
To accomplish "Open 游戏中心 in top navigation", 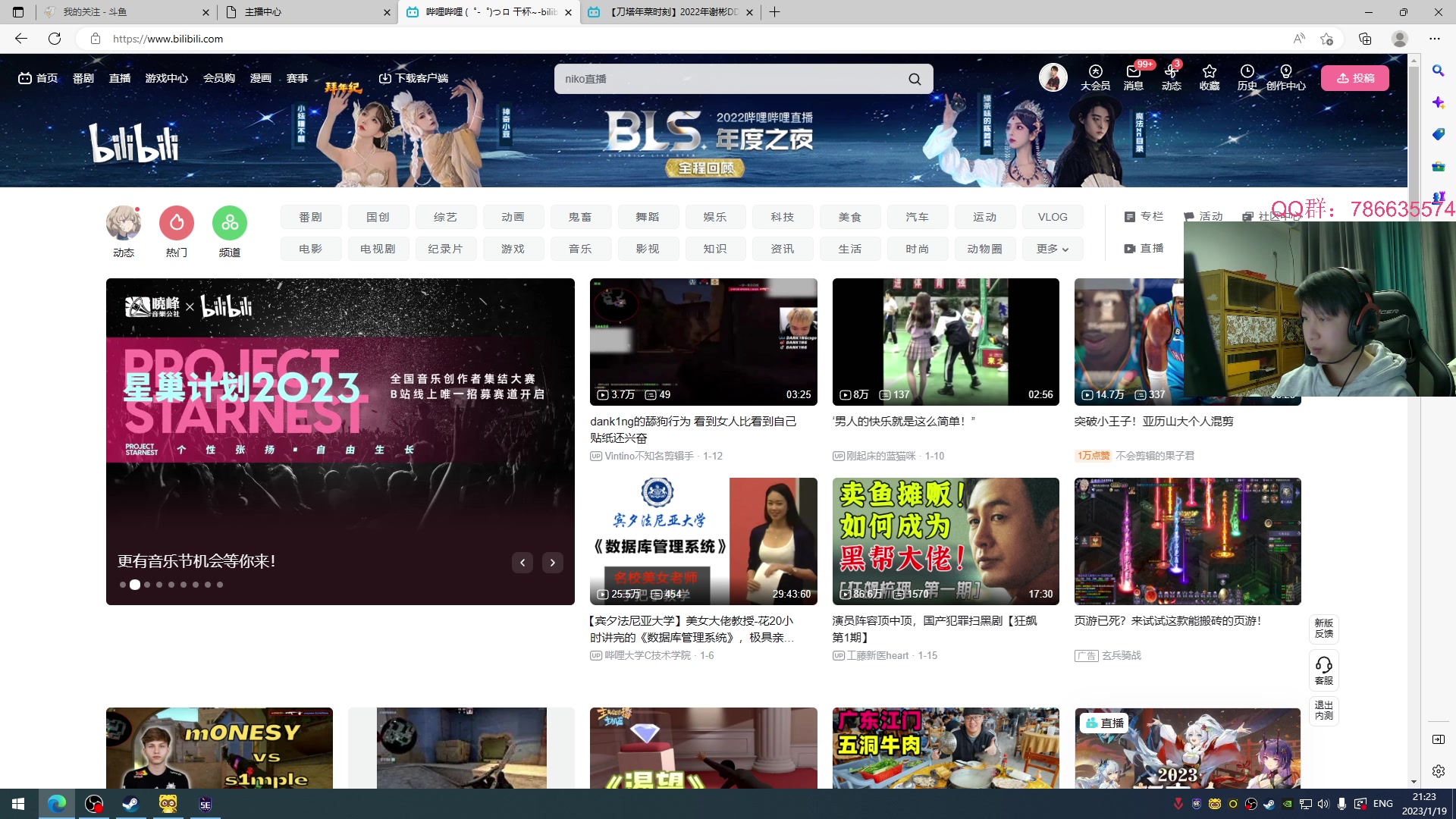I will click(x=167, y=78).
